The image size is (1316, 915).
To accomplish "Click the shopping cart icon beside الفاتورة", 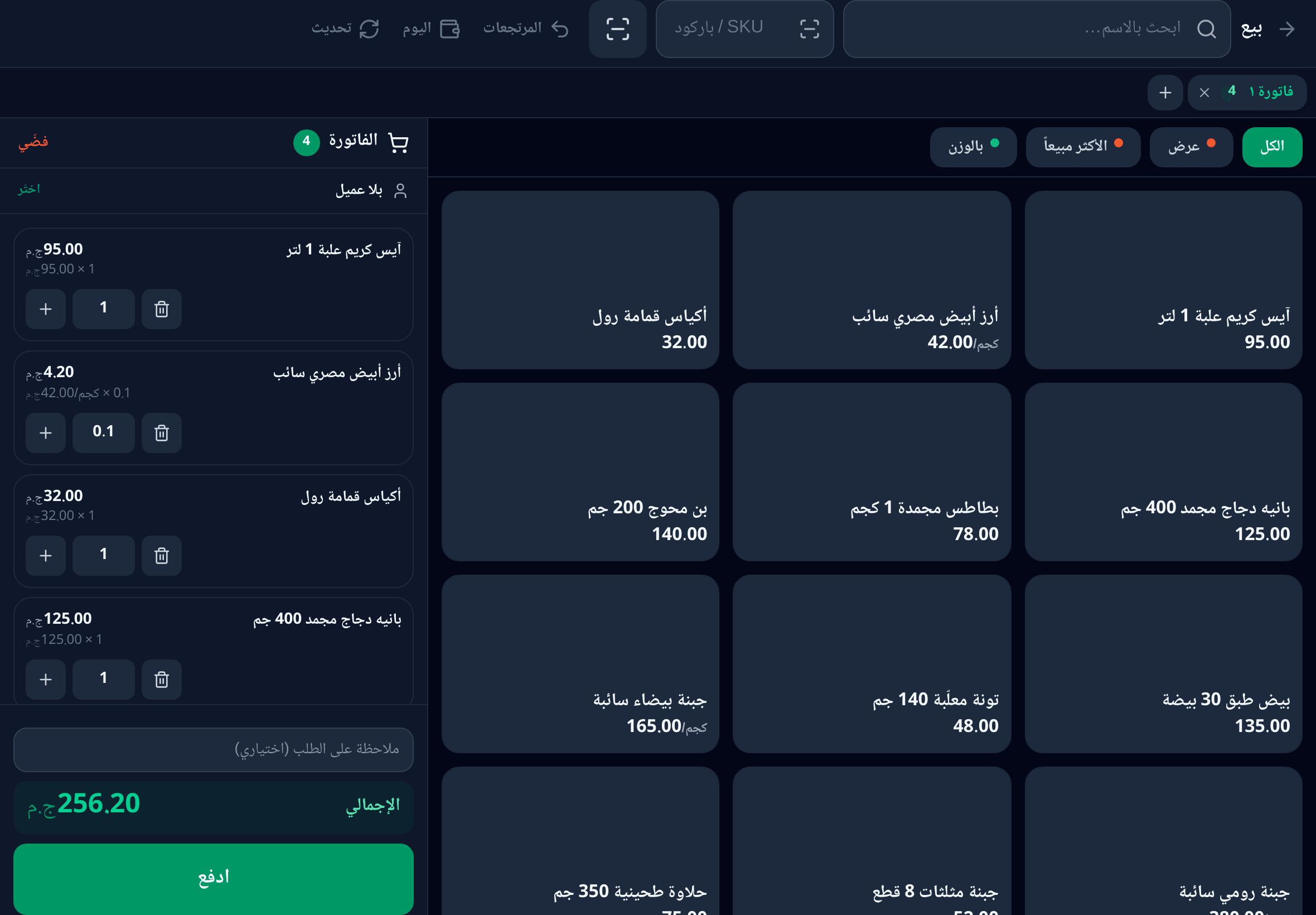I will pos(398,142).
